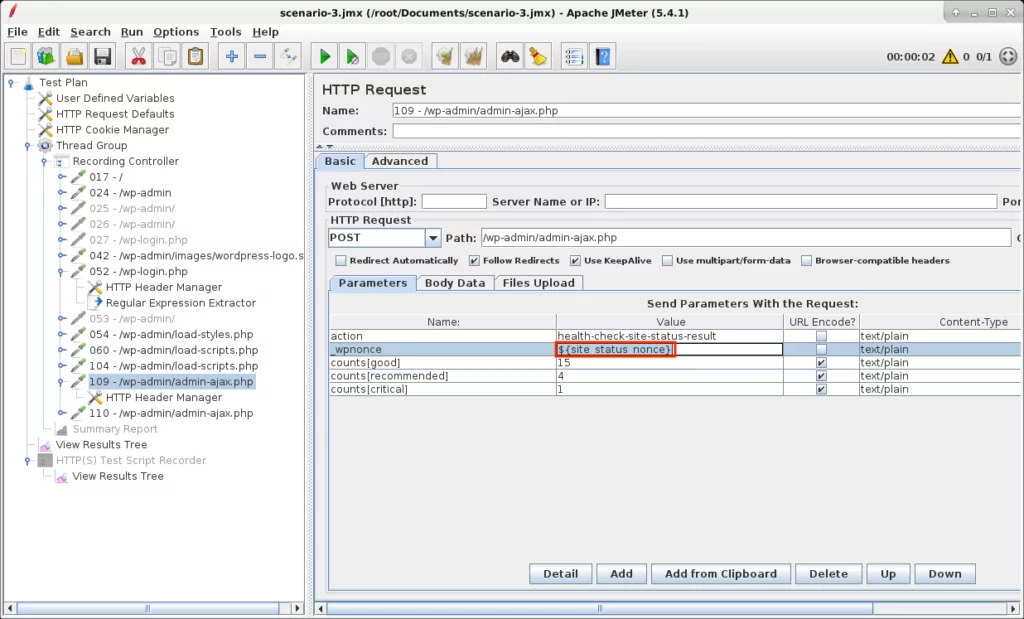Click the New test plan toolbar icon
This screenshot has height=619, width=1024.
(x=19, y=57)
